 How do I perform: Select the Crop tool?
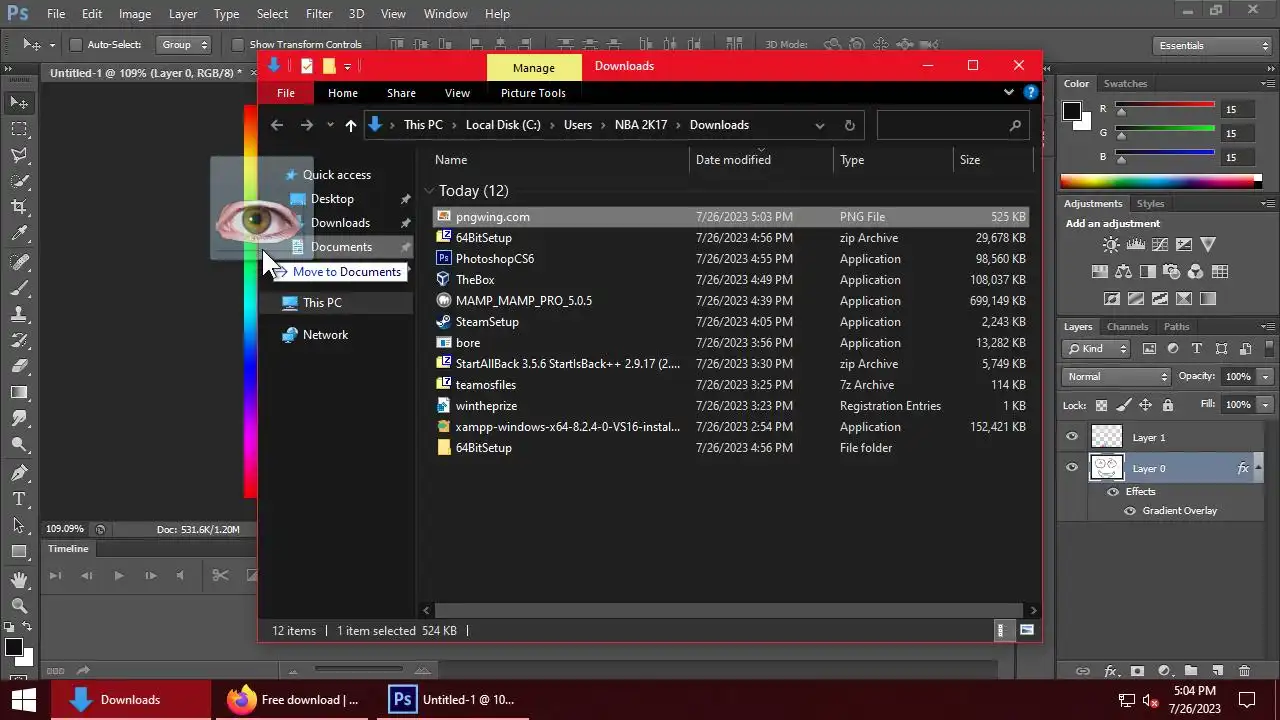point(19,207)
